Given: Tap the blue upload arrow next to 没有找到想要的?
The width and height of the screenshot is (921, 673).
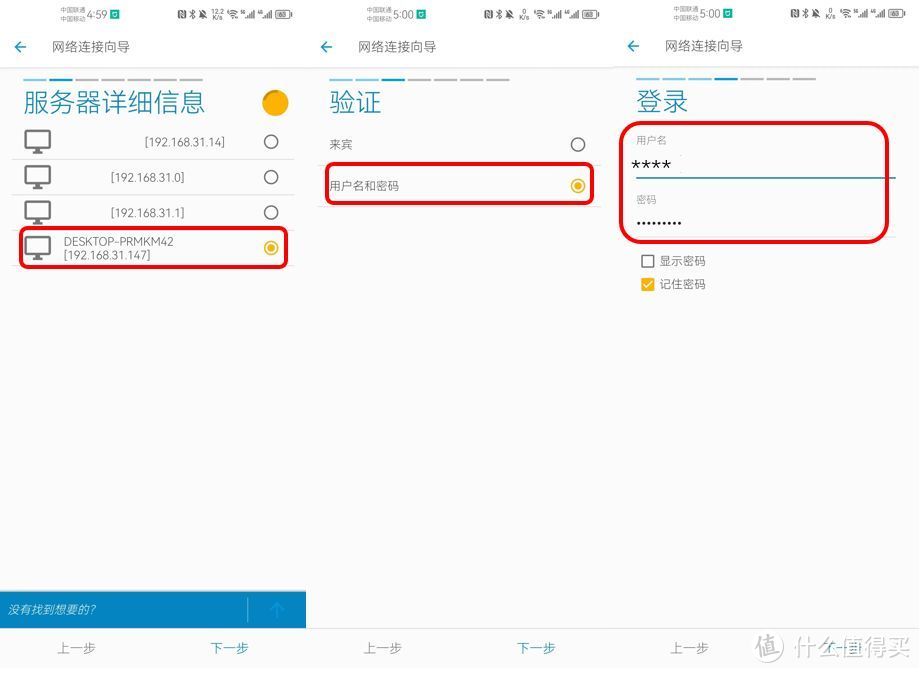Looking at the screenshot, I should [x=277, y=609].
